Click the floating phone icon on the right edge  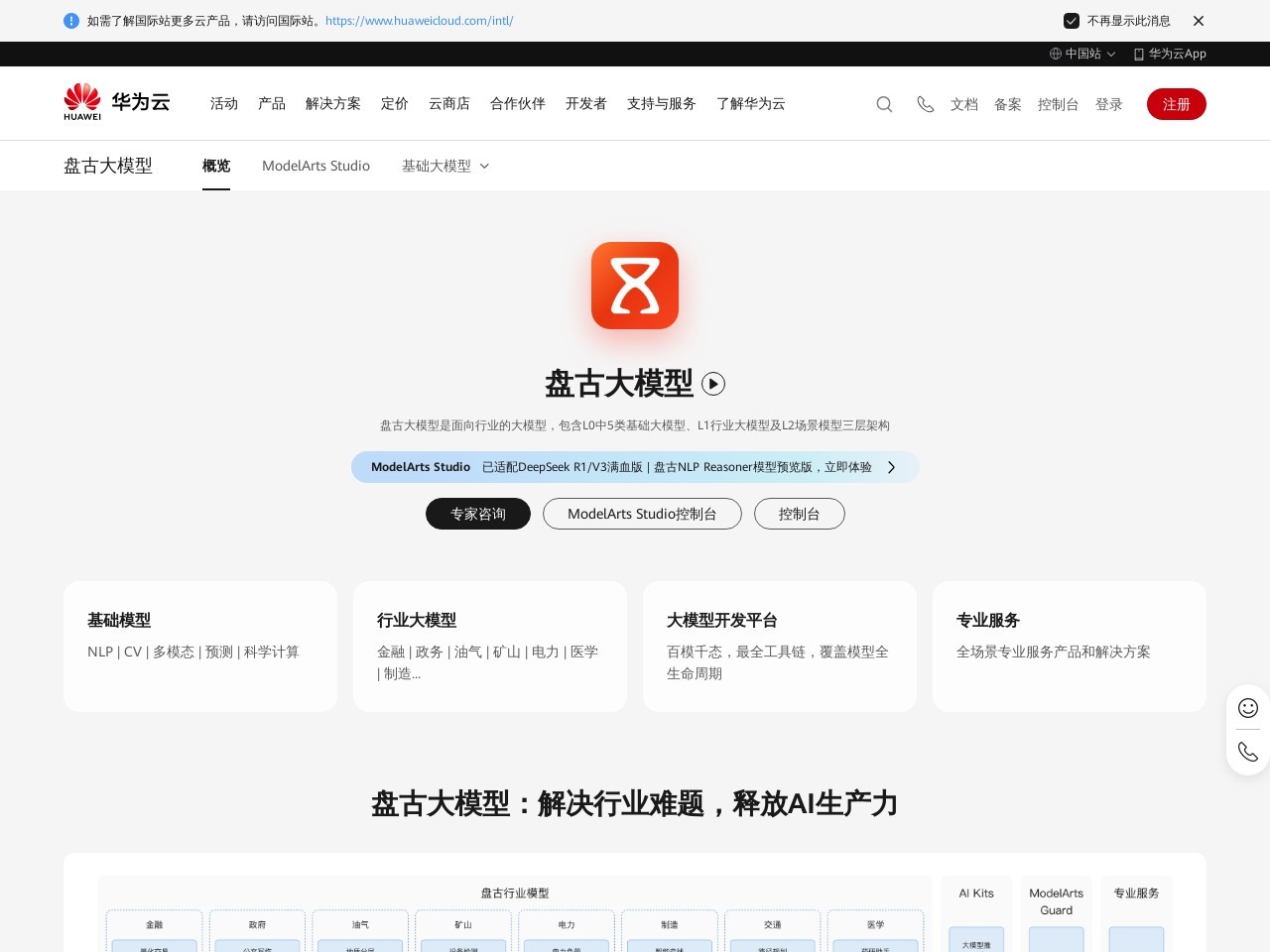[1247, 752]
